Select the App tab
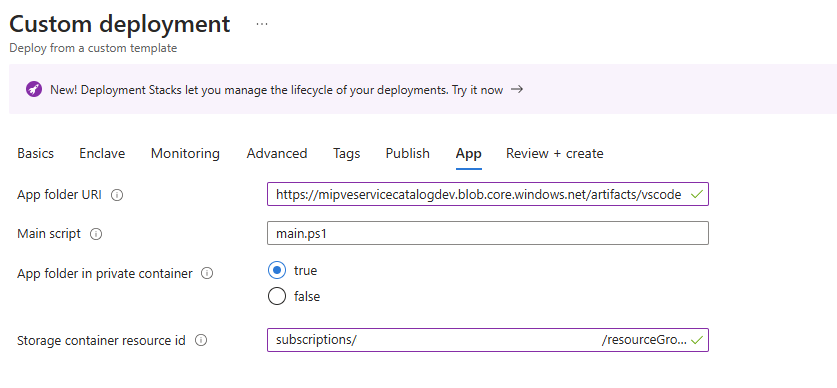 (469, 154)
